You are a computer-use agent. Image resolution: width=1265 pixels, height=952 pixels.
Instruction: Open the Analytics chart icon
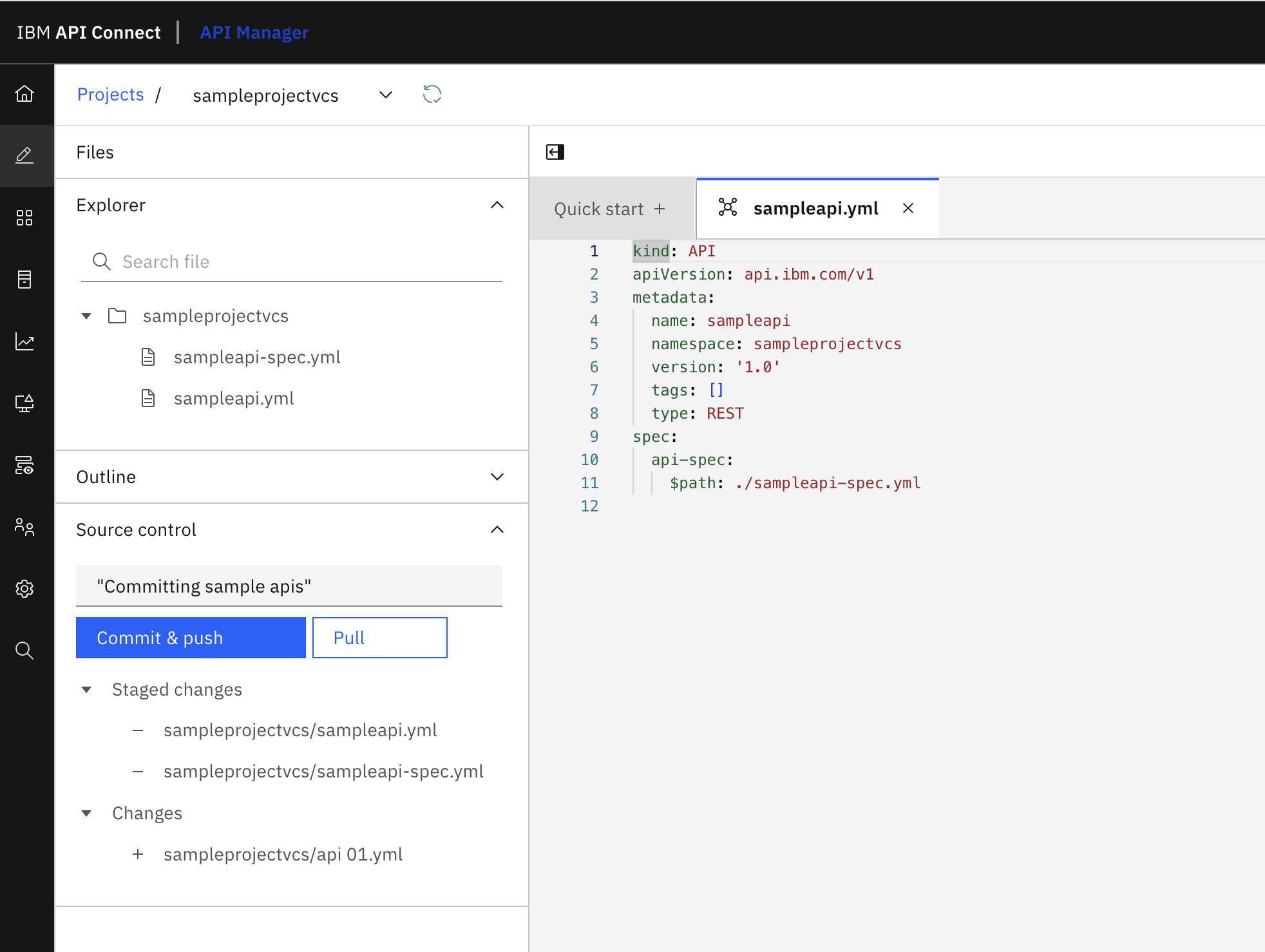24,341
